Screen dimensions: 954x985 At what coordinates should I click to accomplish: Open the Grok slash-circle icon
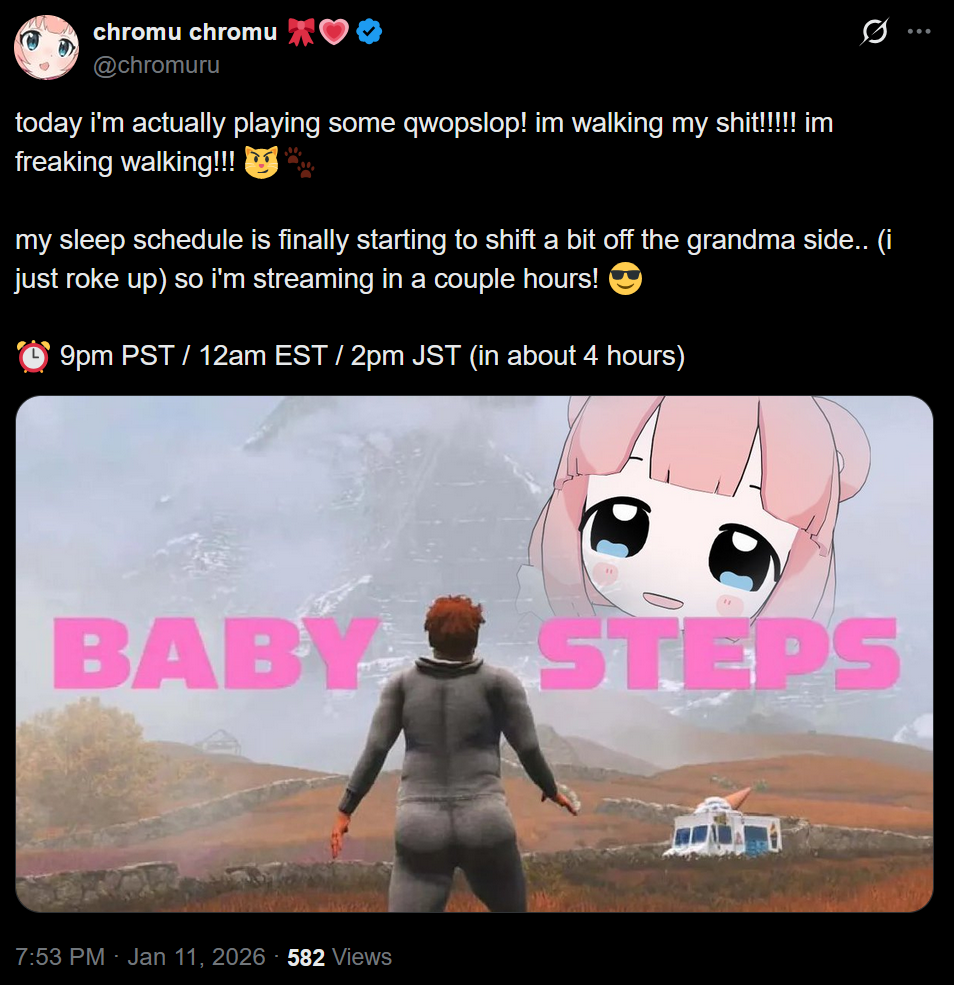[874, 31]
